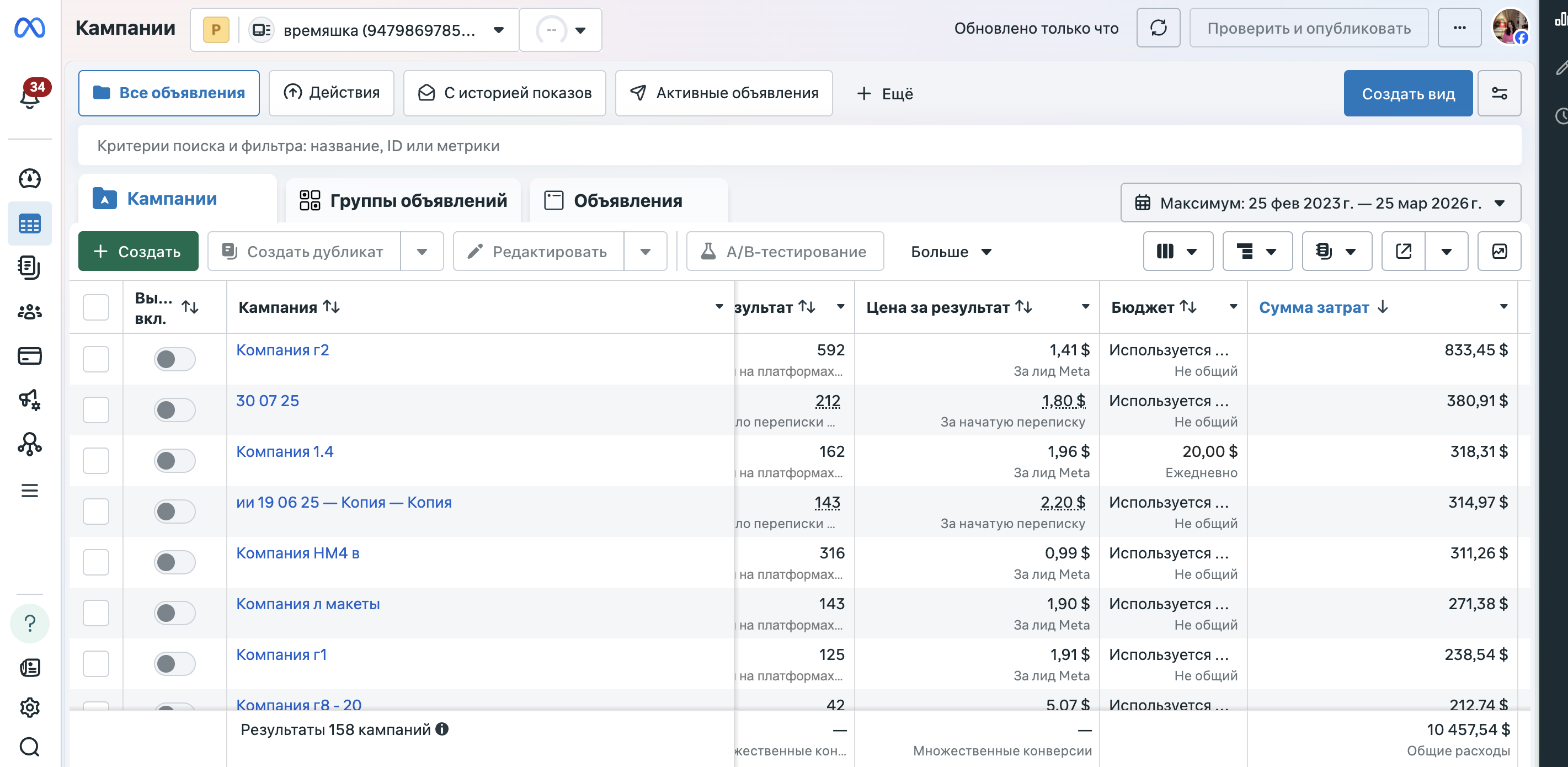Open billing card icon in sidebar

click(29, 355)
